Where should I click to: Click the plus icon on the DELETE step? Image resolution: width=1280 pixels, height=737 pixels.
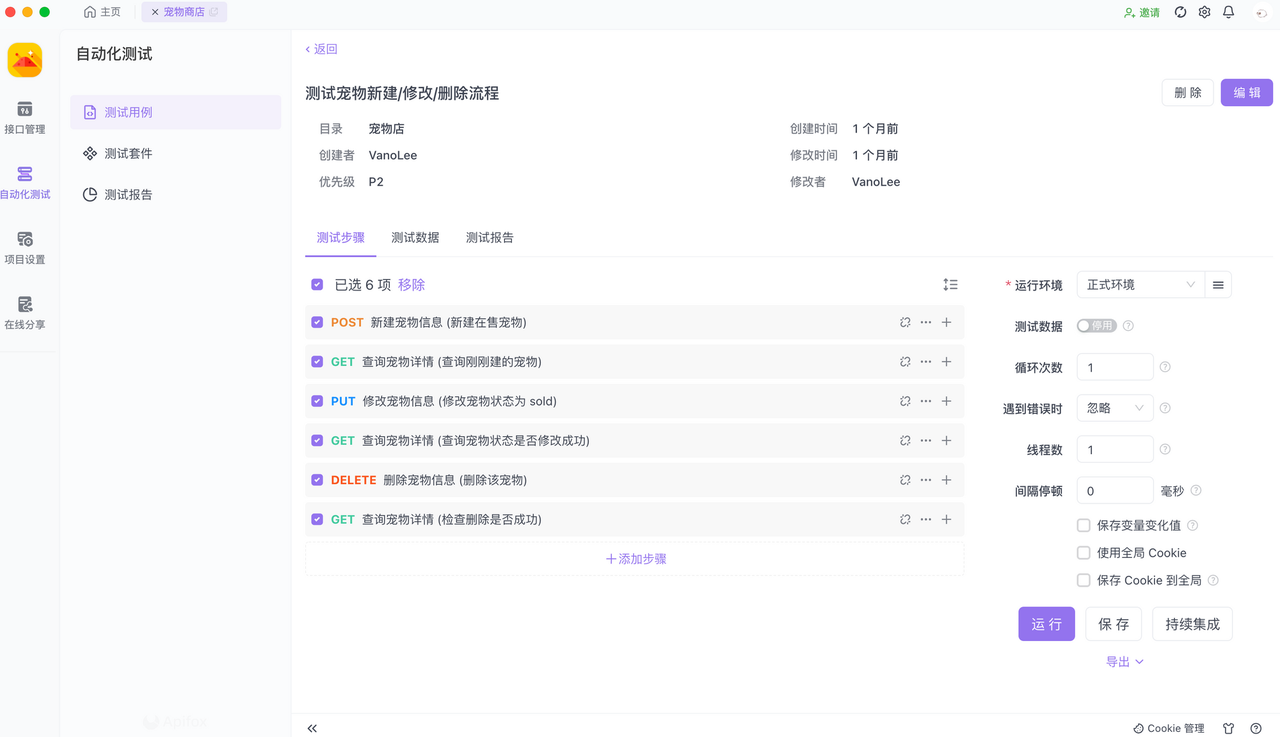click(x=946, y=479)
